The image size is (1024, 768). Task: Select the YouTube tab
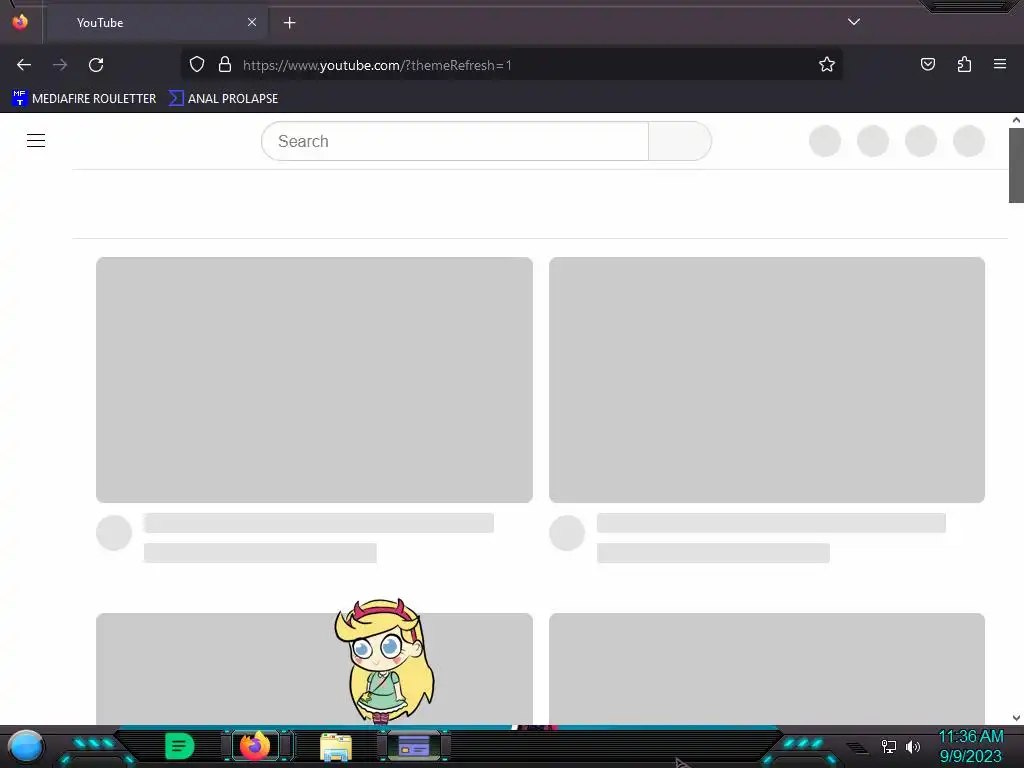coord(155,22)
